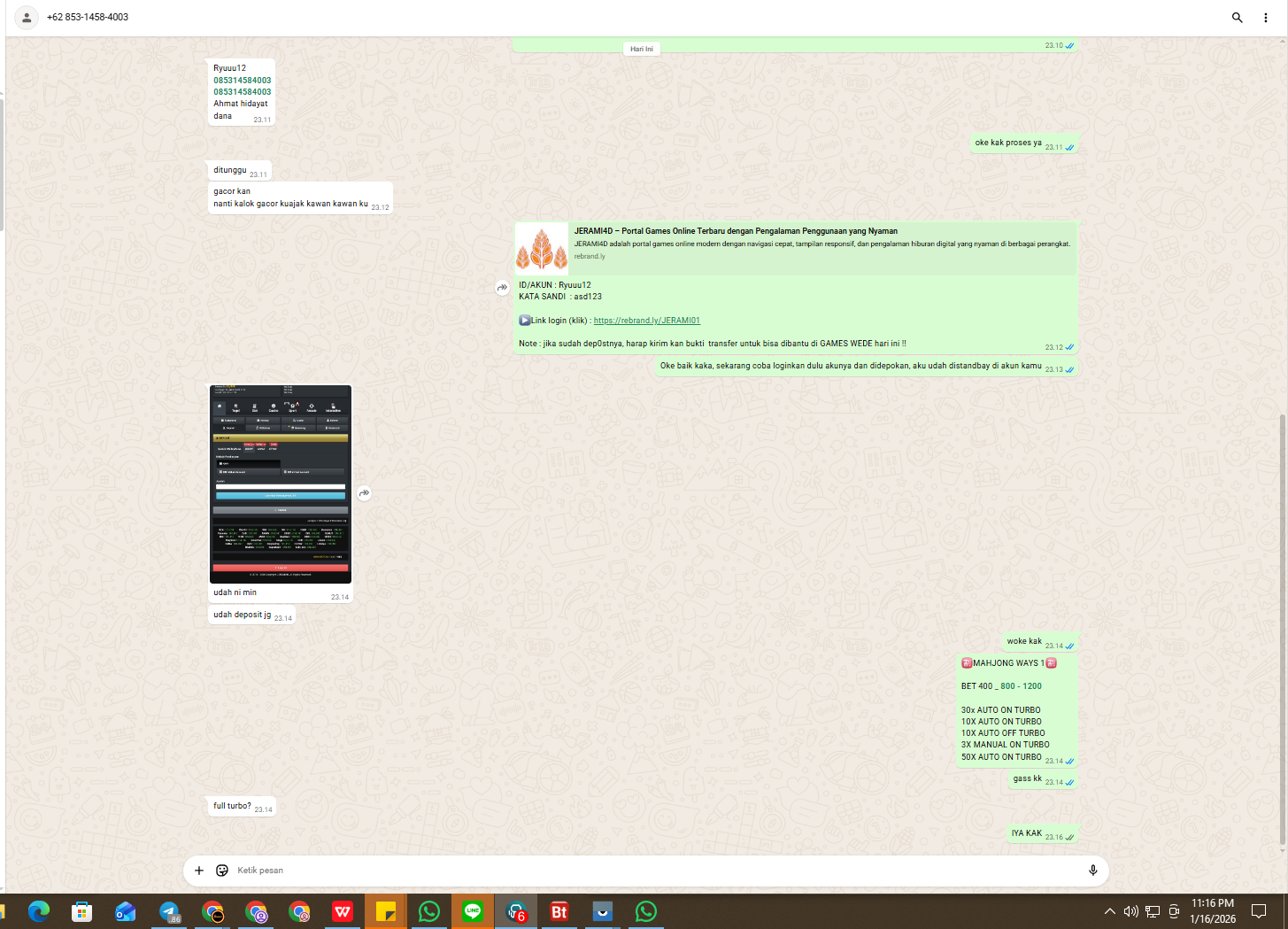This screenshot has width=1288, height=929.
Task: Open Telegram from the taskbar
Action: coord(169,911)
